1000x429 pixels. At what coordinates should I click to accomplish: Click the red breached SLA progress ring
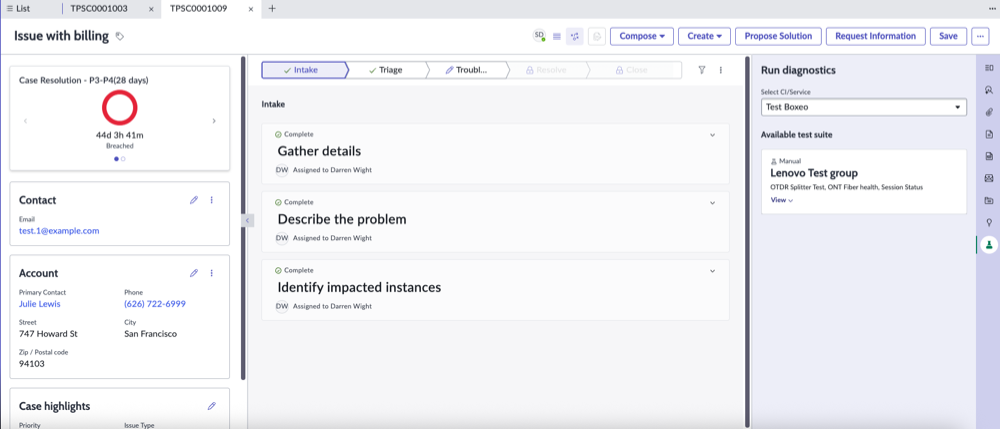119,107
